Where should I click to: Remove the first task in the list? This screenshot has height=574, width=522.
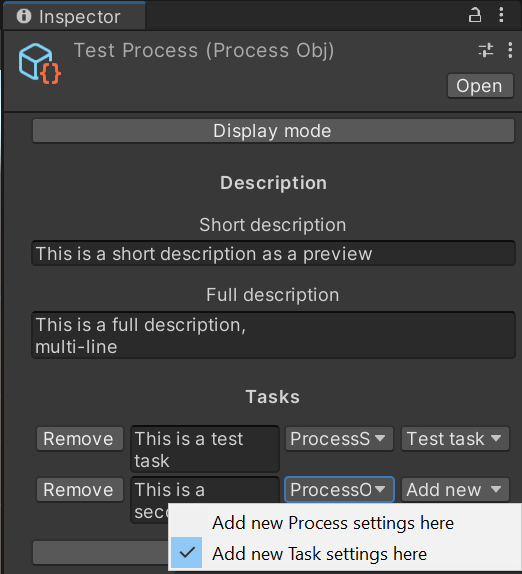click(x=79, y=439)
